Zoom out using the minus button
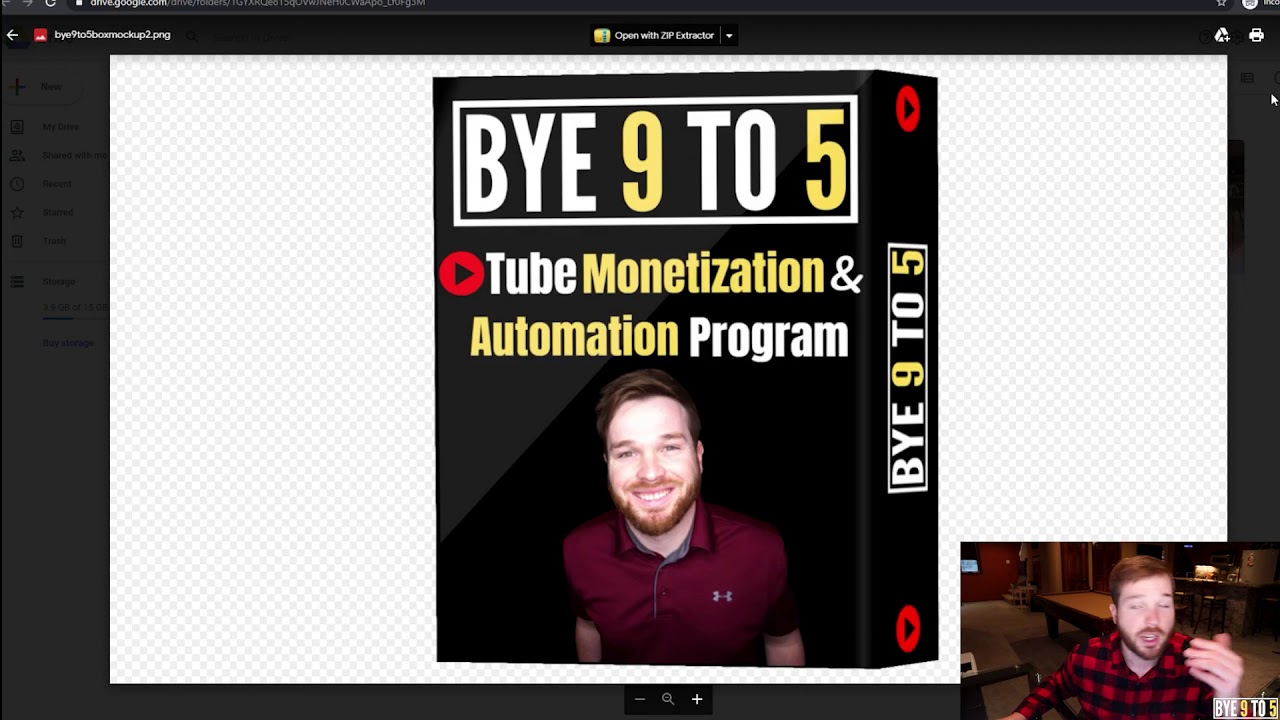The width and height of the screenshot is (1280, 720). (640, 699)
